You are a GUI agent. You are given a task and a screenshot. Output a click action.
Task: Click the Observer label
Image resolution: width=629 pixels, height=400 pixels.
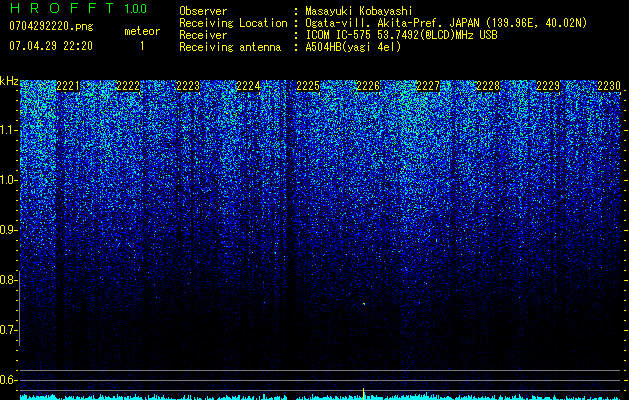(x=203, y=11)
